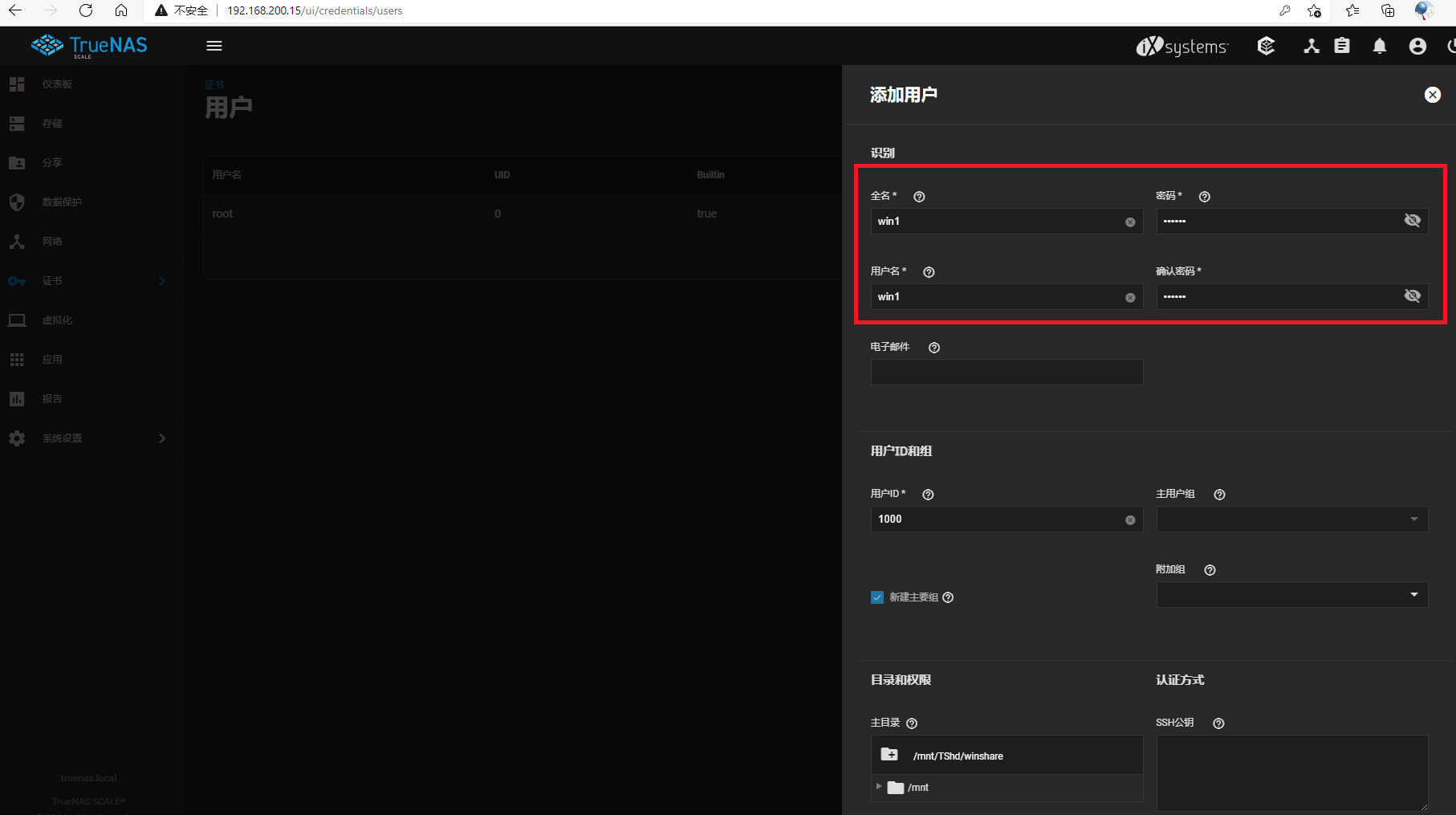Screen dimensions: 1456x815
Task: Toggle confirm password visibility eye icon
Action: pos(1413,295)
